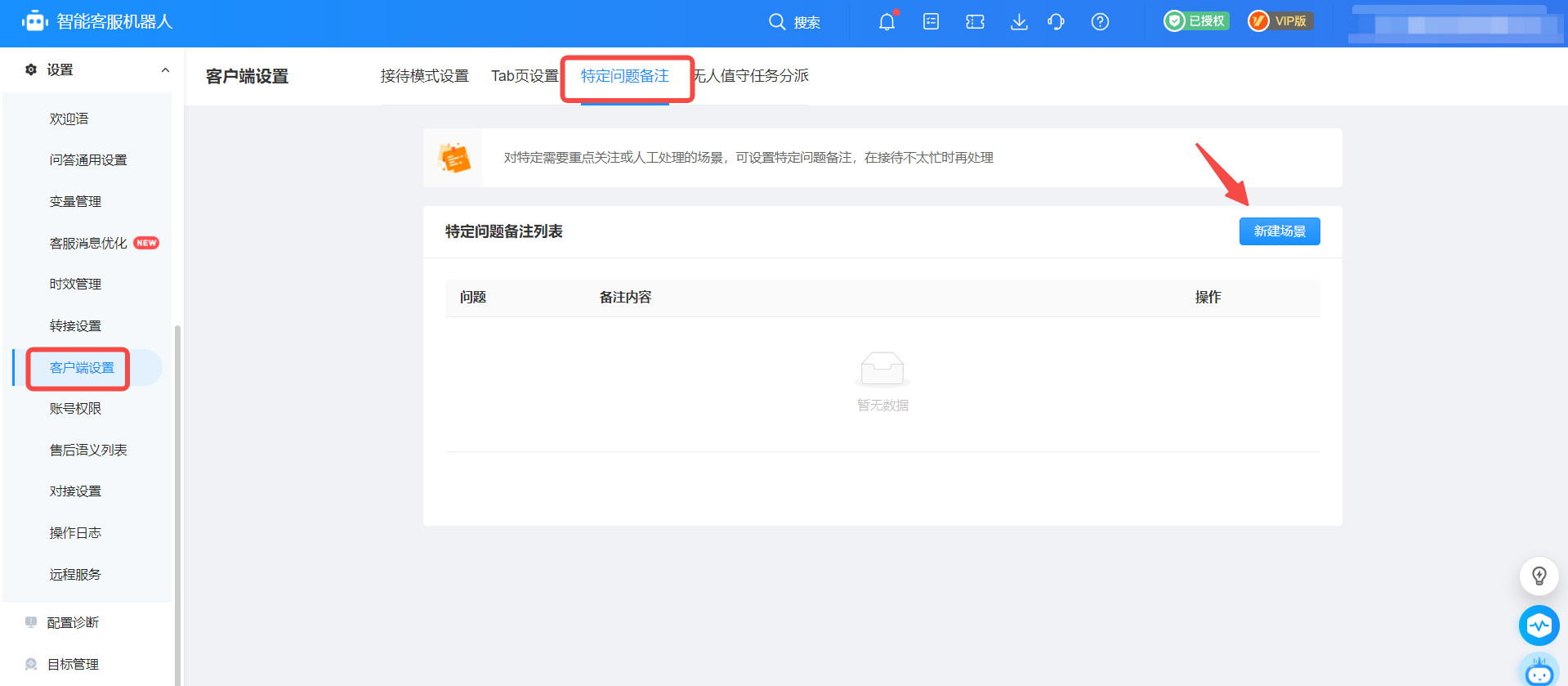Open 转接设置 in the sidebar

(x=75, y=326)
